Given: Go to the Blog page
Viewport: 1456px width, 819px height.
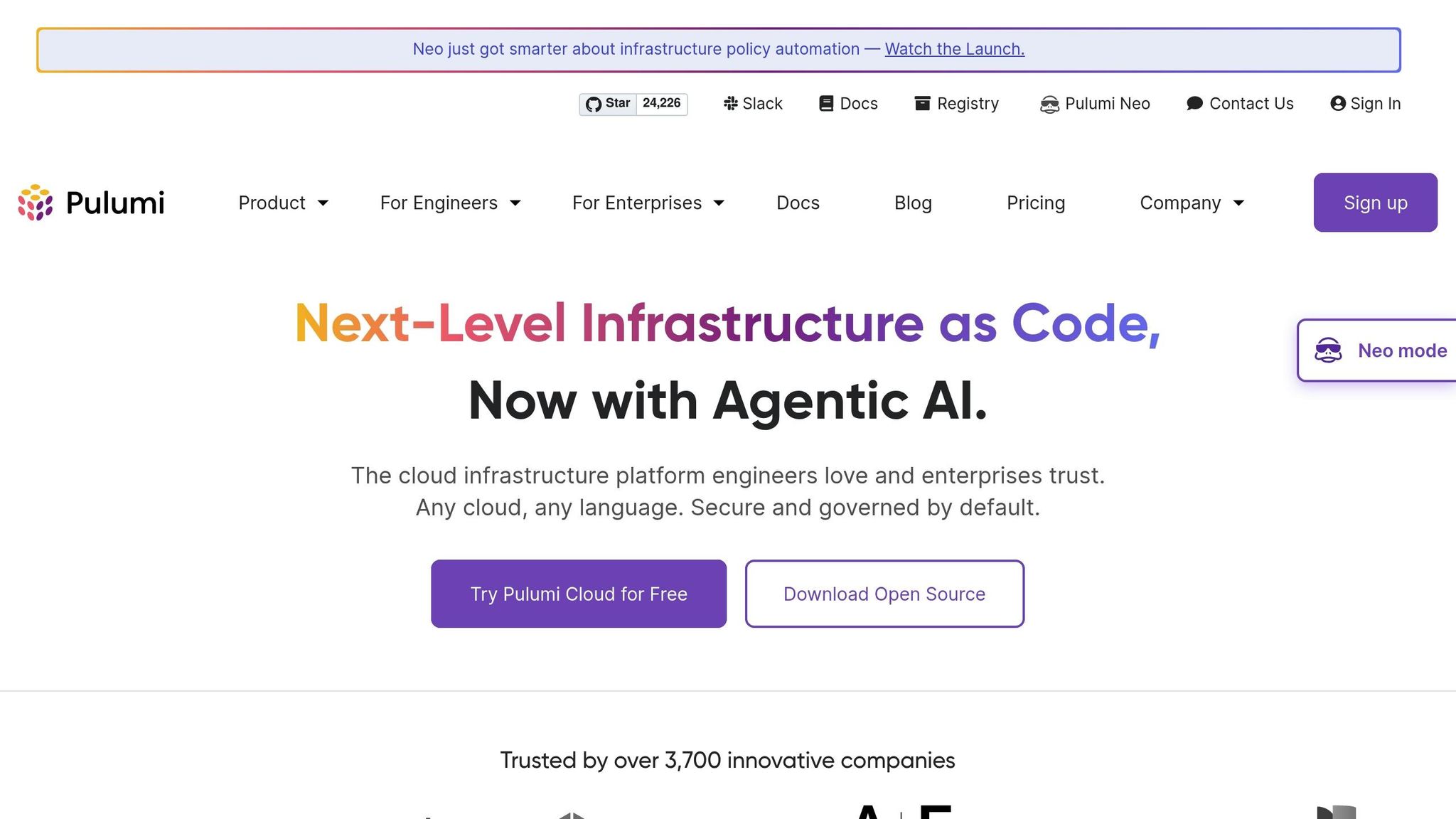Looking at the screenshot, I should [913, 203].
